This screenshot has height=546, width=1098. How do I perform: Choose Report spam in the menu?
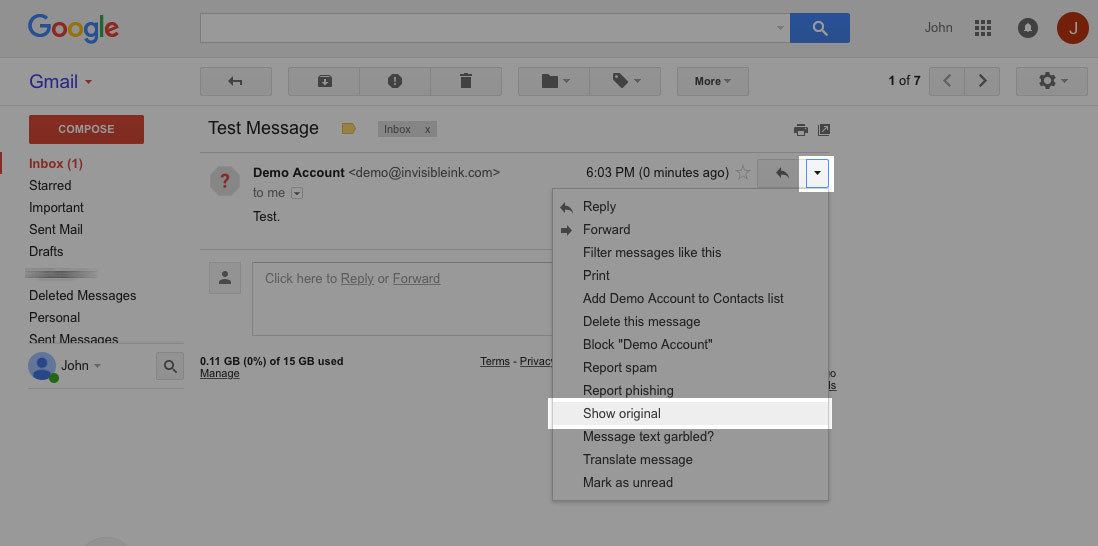pos(690,368)
